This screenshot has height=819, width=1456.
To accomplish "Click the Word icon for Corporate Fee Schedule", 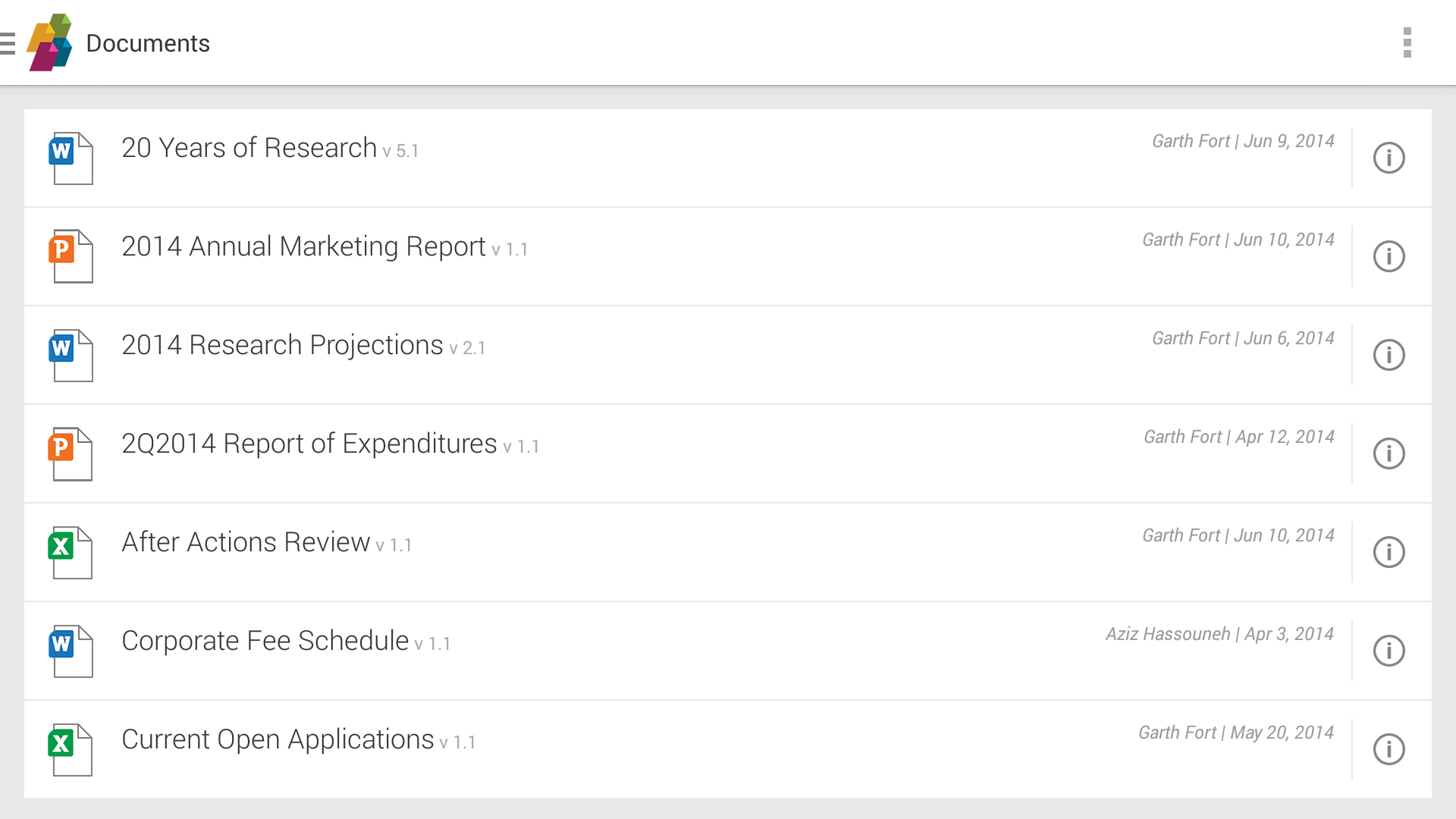I will [72, 651].
